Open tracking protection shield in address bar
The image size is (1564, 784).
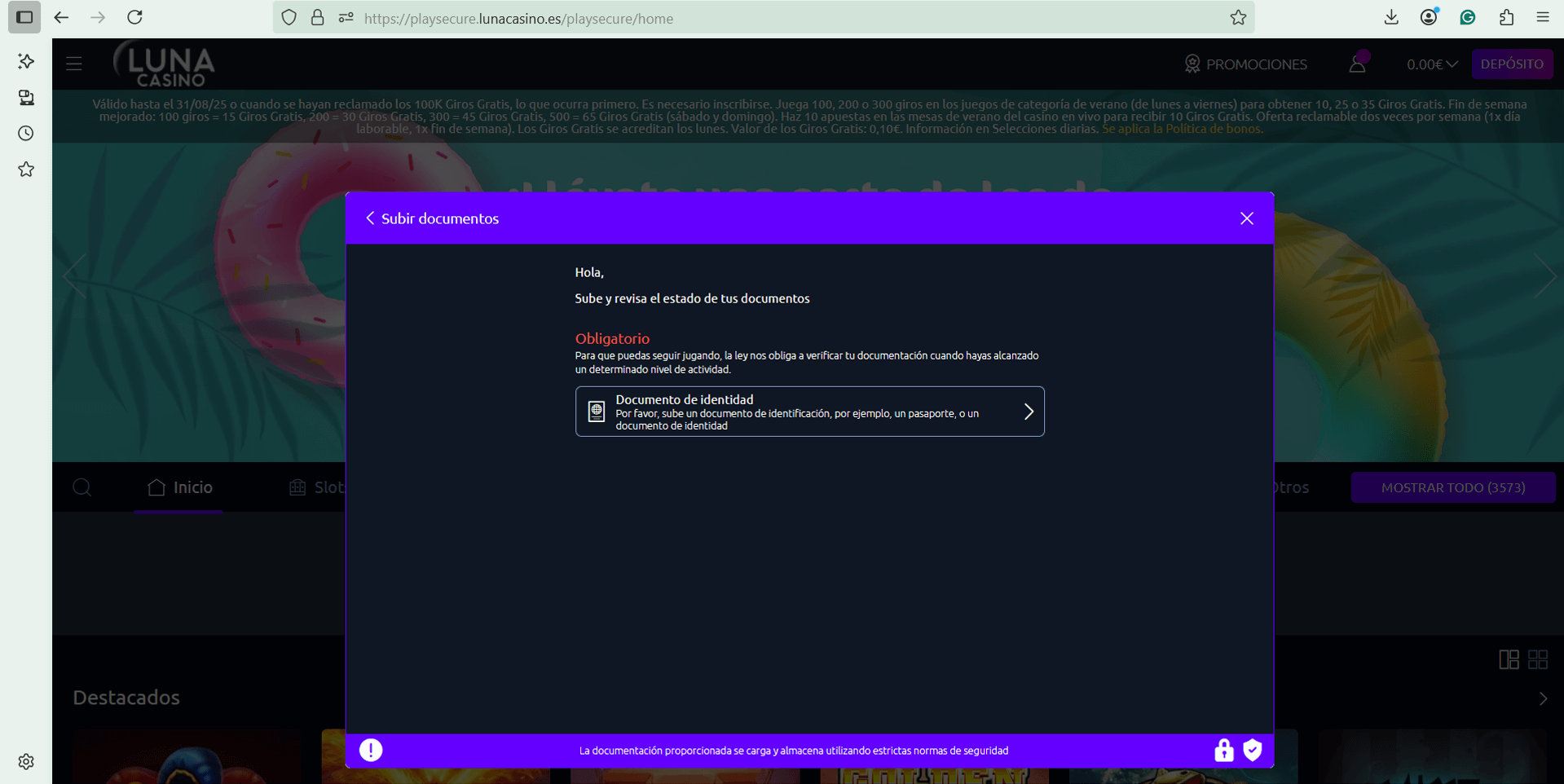tap(289, 18)
